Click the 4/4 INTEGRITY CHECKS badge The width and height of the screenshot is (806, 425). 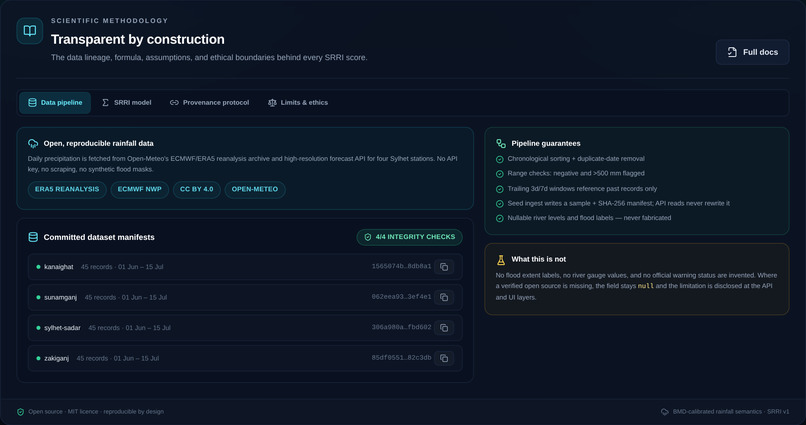[x=409, y=237]
